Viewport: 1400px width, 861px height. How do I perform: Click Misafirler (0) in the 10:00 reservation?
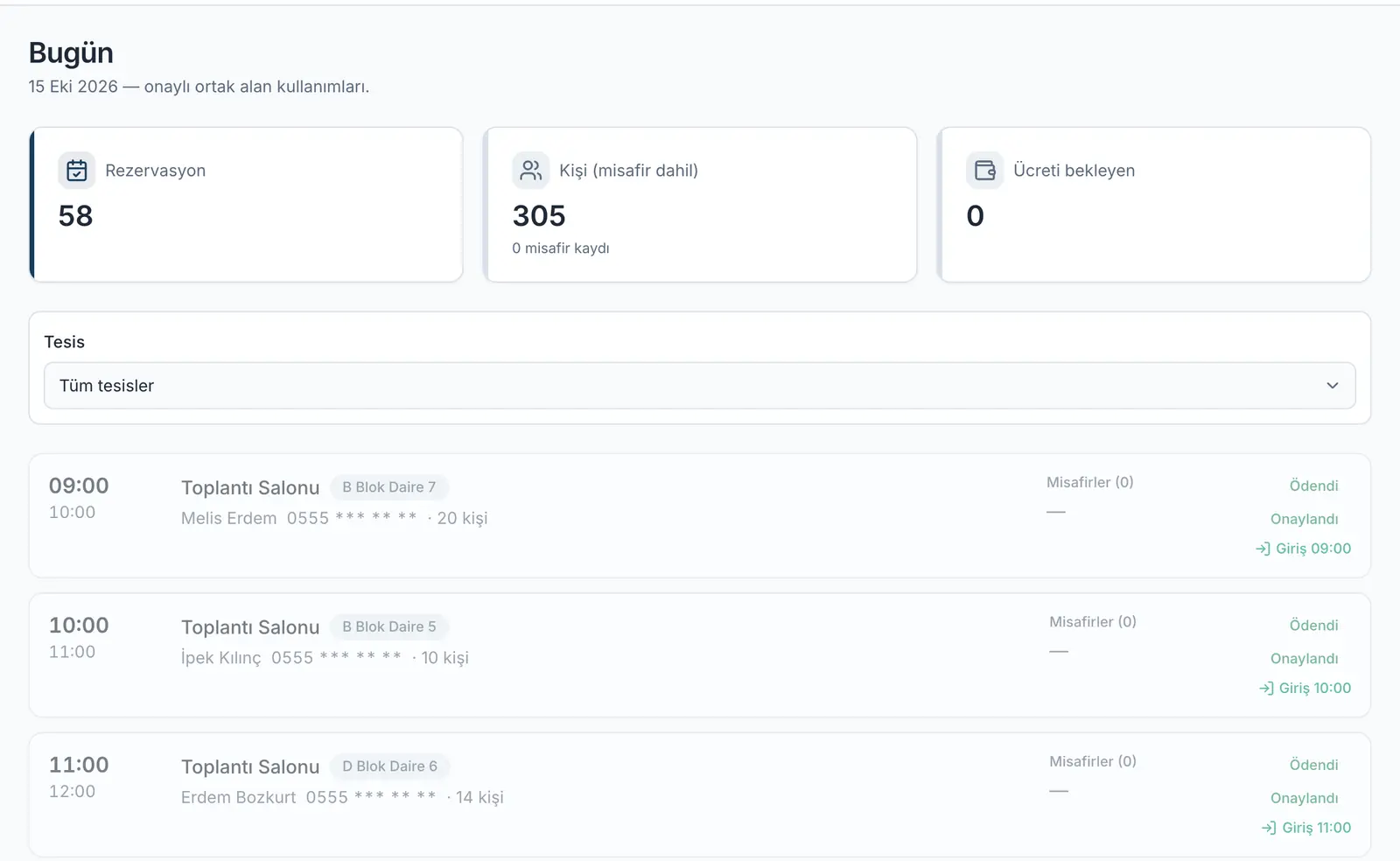[x=1093, y=622]
